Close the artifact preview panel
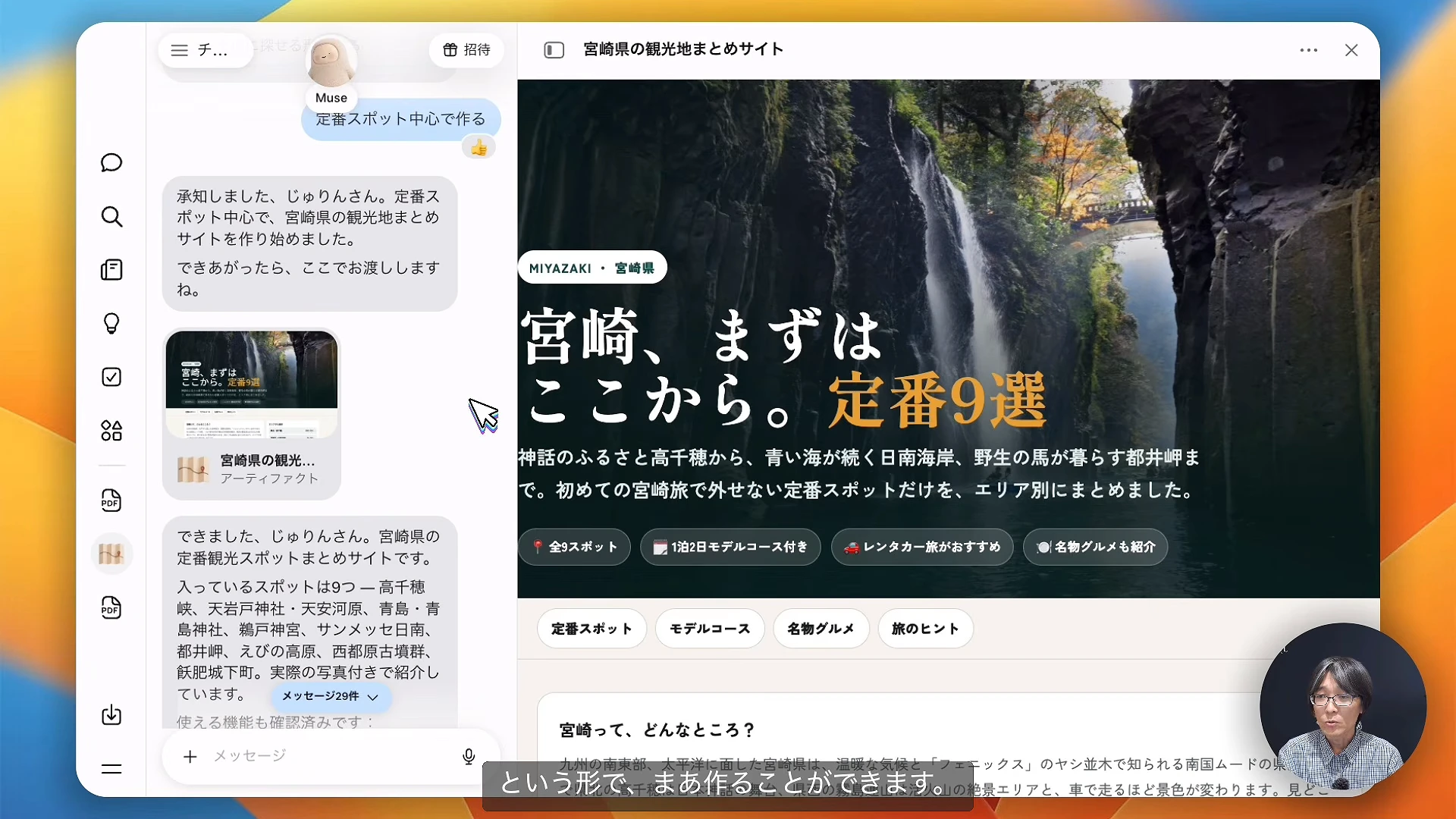Screen dimensions: 1456x819 coord(1351,50)
